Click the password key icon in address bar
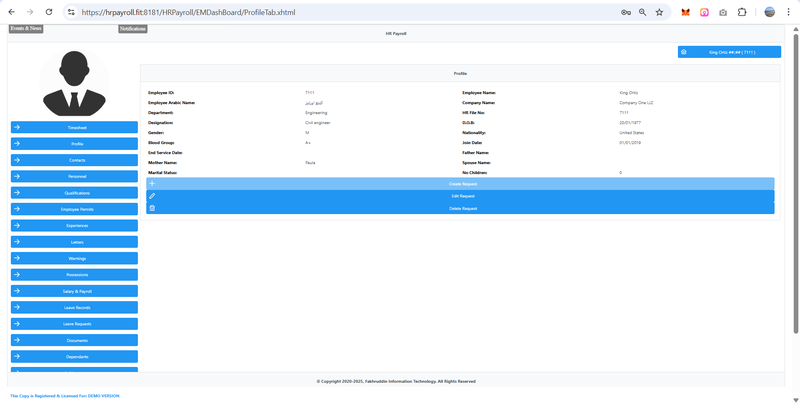800x404 pixels. [x=626, y=12]
